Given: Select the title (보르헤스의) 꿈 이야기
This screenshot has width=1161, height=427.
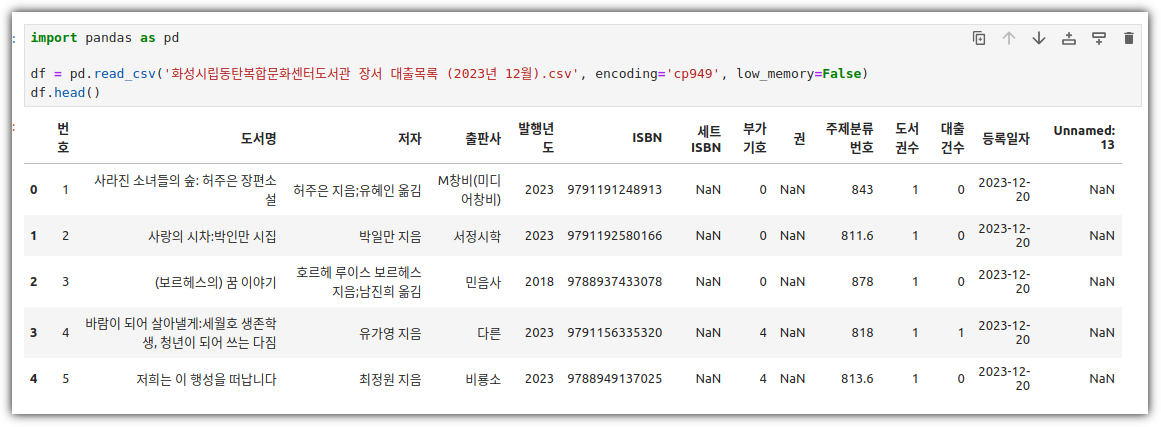Looking at the screenshot, I should 215,282.
